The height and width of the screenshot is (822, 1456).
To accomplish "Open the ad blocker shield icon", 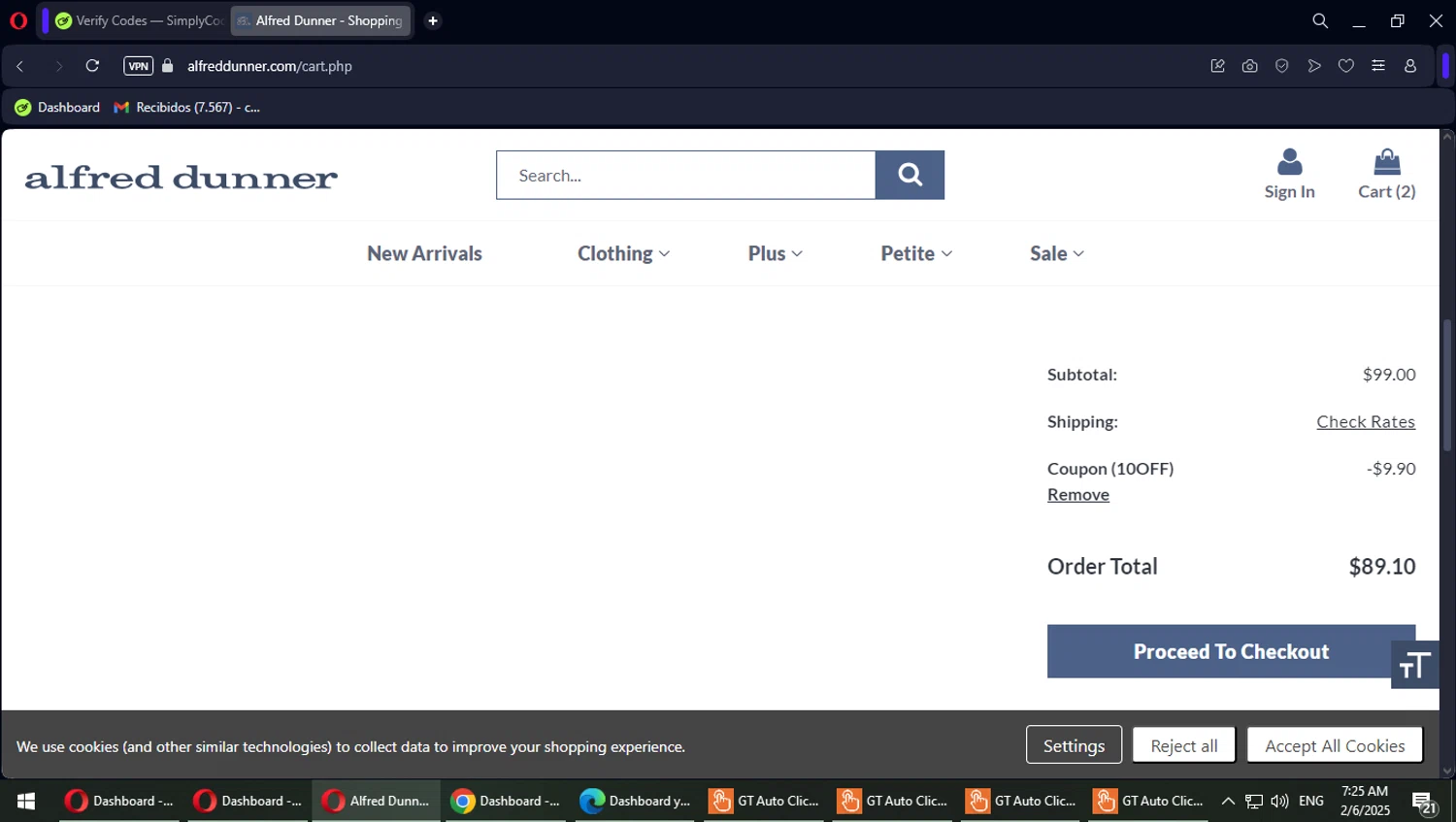I will point(1282,66).
